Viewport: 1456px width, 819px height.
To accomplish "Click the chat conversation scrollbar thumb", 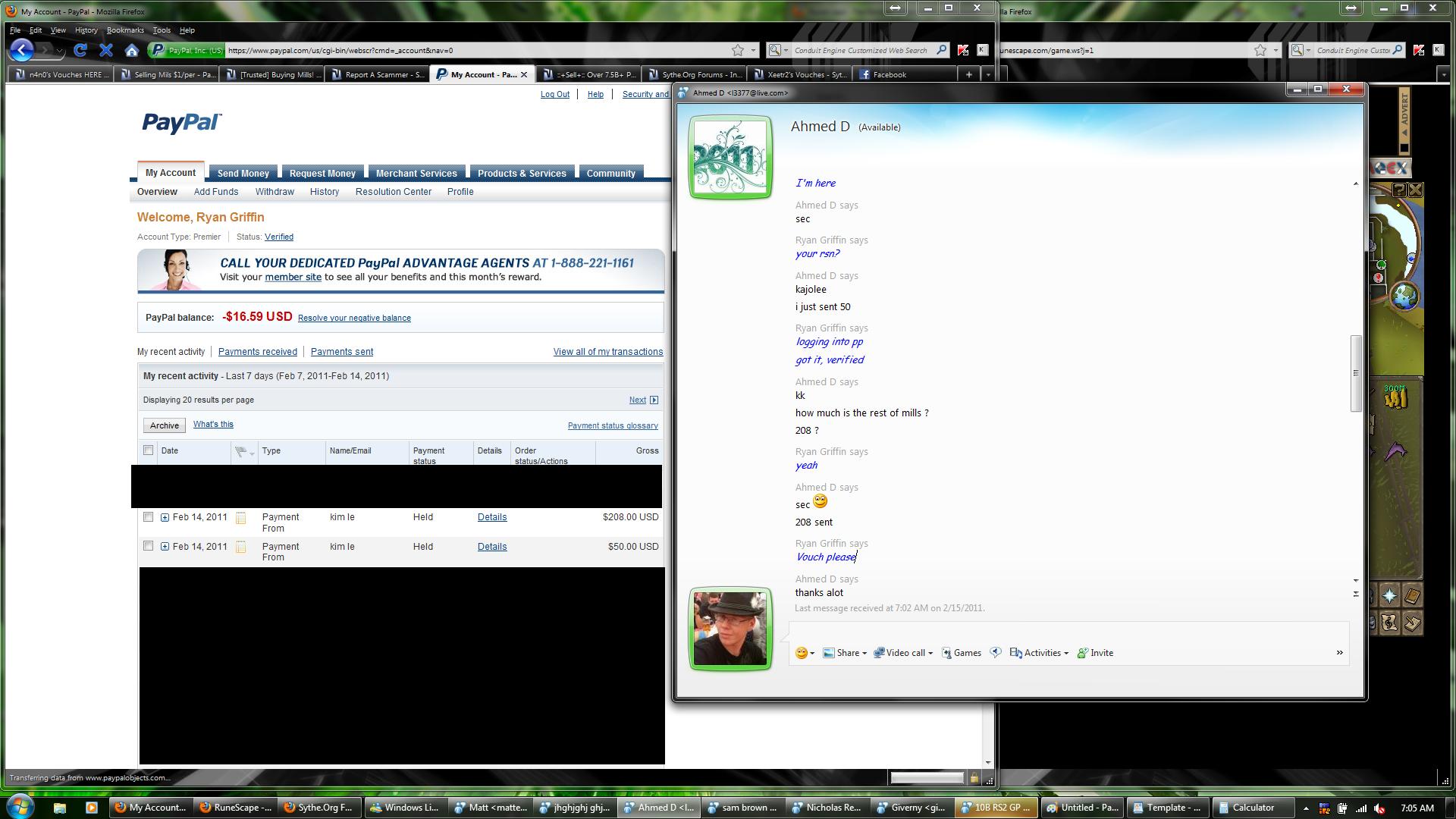I will (x=1356, y=373).
